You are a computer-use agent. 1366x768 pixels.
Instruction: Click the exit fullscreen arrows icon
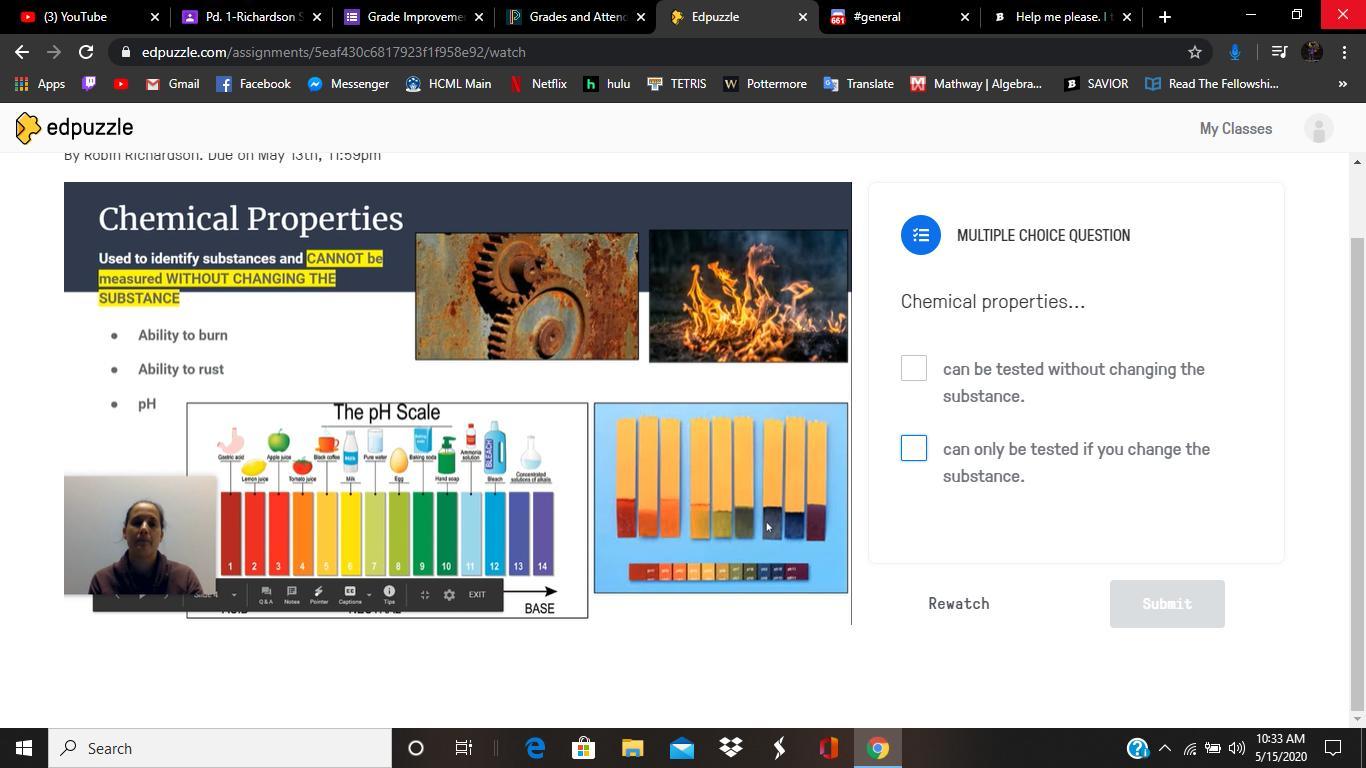(424, 595)
